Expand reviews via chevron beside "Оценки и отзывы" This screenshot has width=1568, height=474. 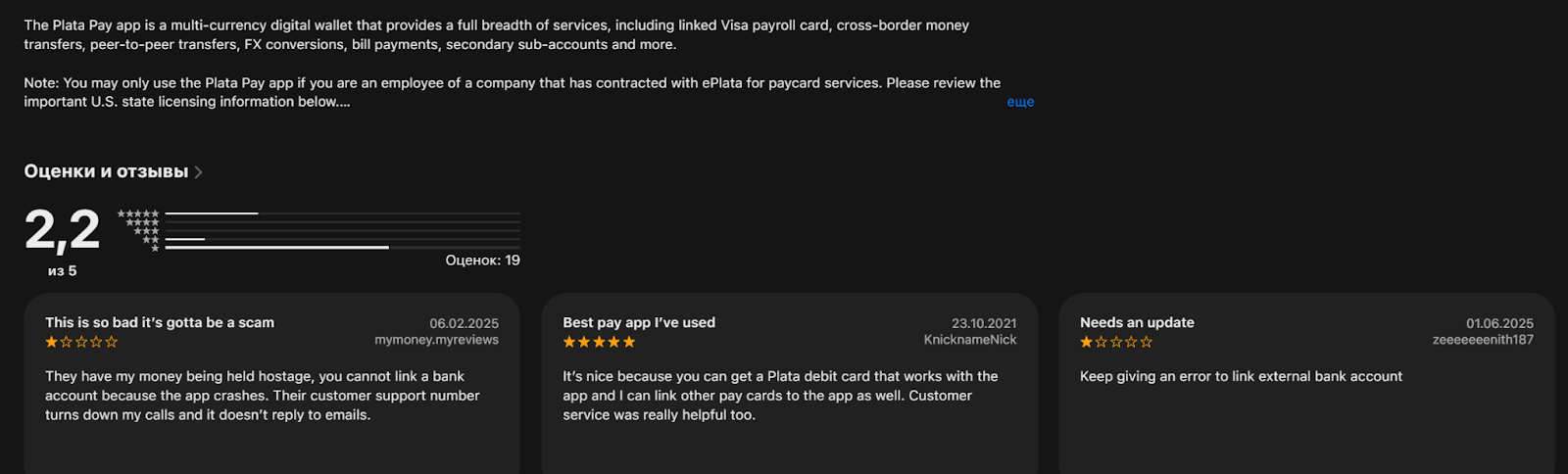click(x=199, y=172)
